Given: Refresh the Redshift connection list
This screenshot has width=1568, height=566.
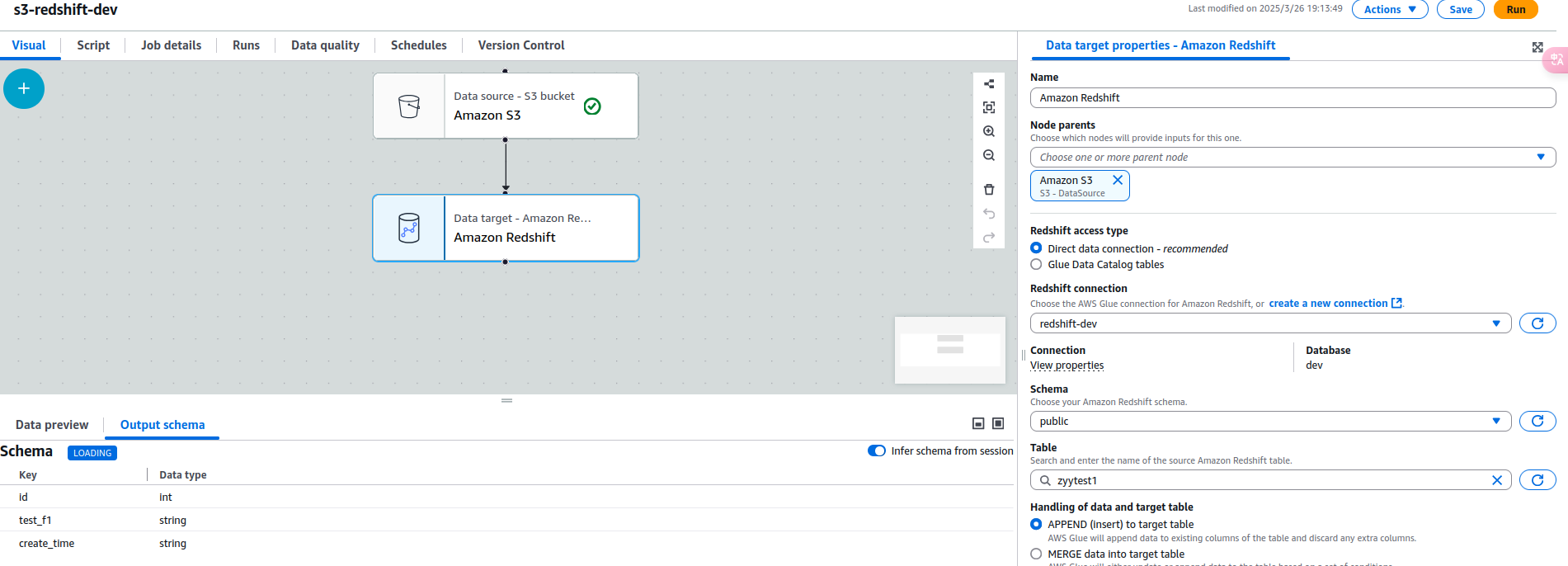Looking at the screenshot, I should pyautogui.click(x=1537, y=323).
